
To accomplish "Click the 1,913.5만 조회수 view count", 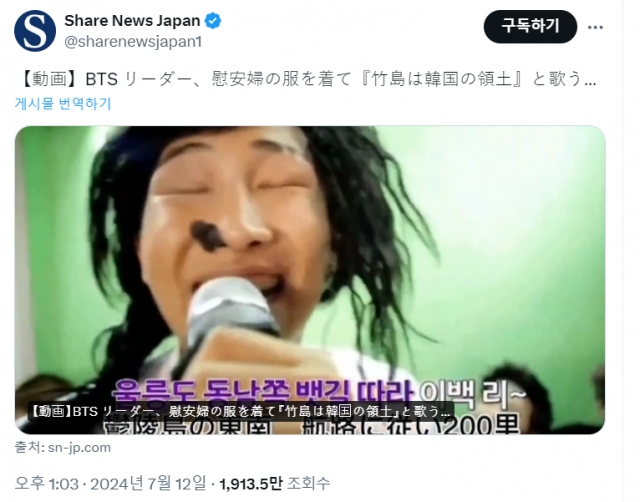I will 275,484.
